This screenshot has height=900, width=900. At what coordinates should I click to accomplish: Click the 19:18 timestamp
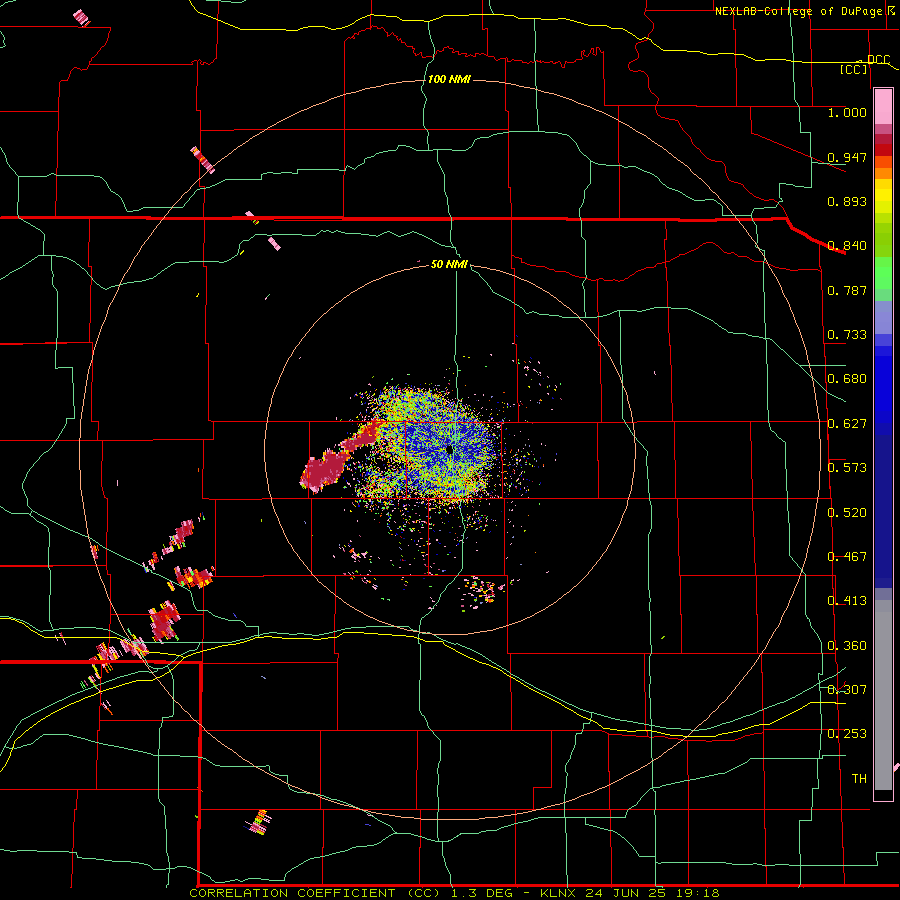tap(698, 893)
